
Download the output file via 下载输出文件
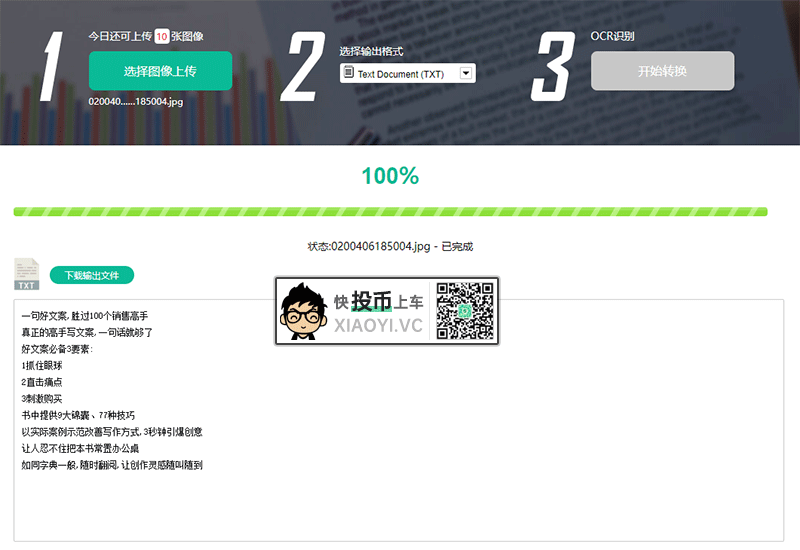point(92,276)
